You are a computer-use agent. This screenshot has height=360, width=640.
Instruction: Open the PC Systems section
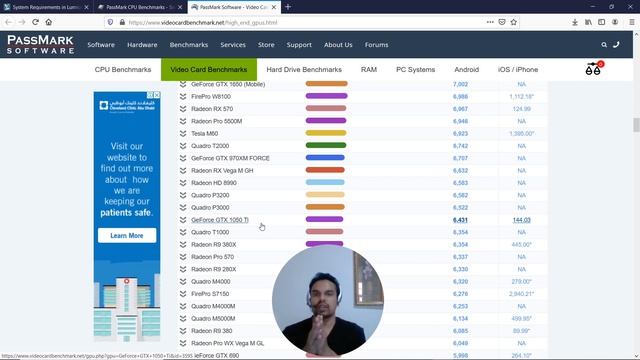click(x=416, y=69)
